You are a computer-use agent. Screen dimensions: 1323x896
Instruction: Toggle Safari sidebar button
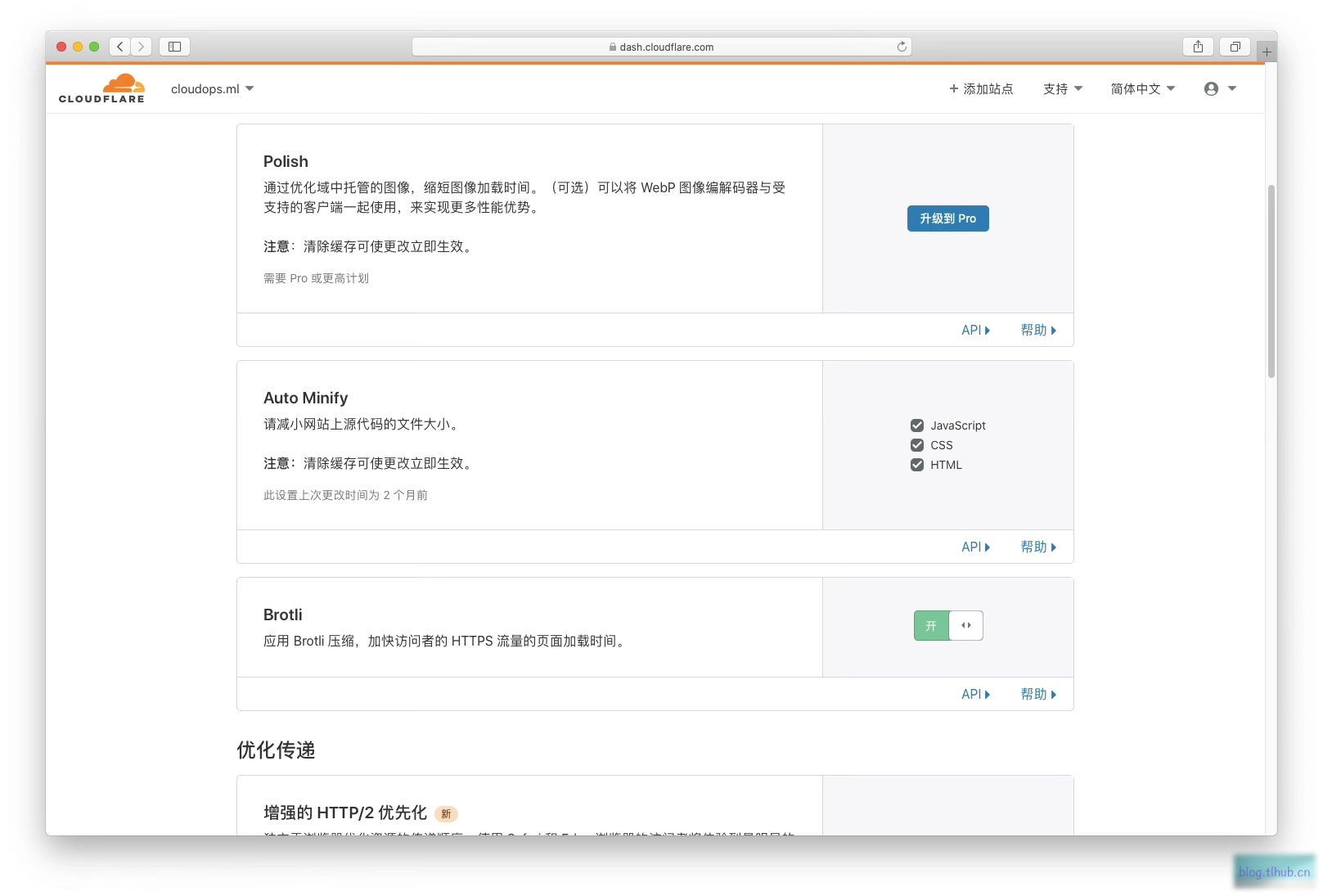[174, 47]
